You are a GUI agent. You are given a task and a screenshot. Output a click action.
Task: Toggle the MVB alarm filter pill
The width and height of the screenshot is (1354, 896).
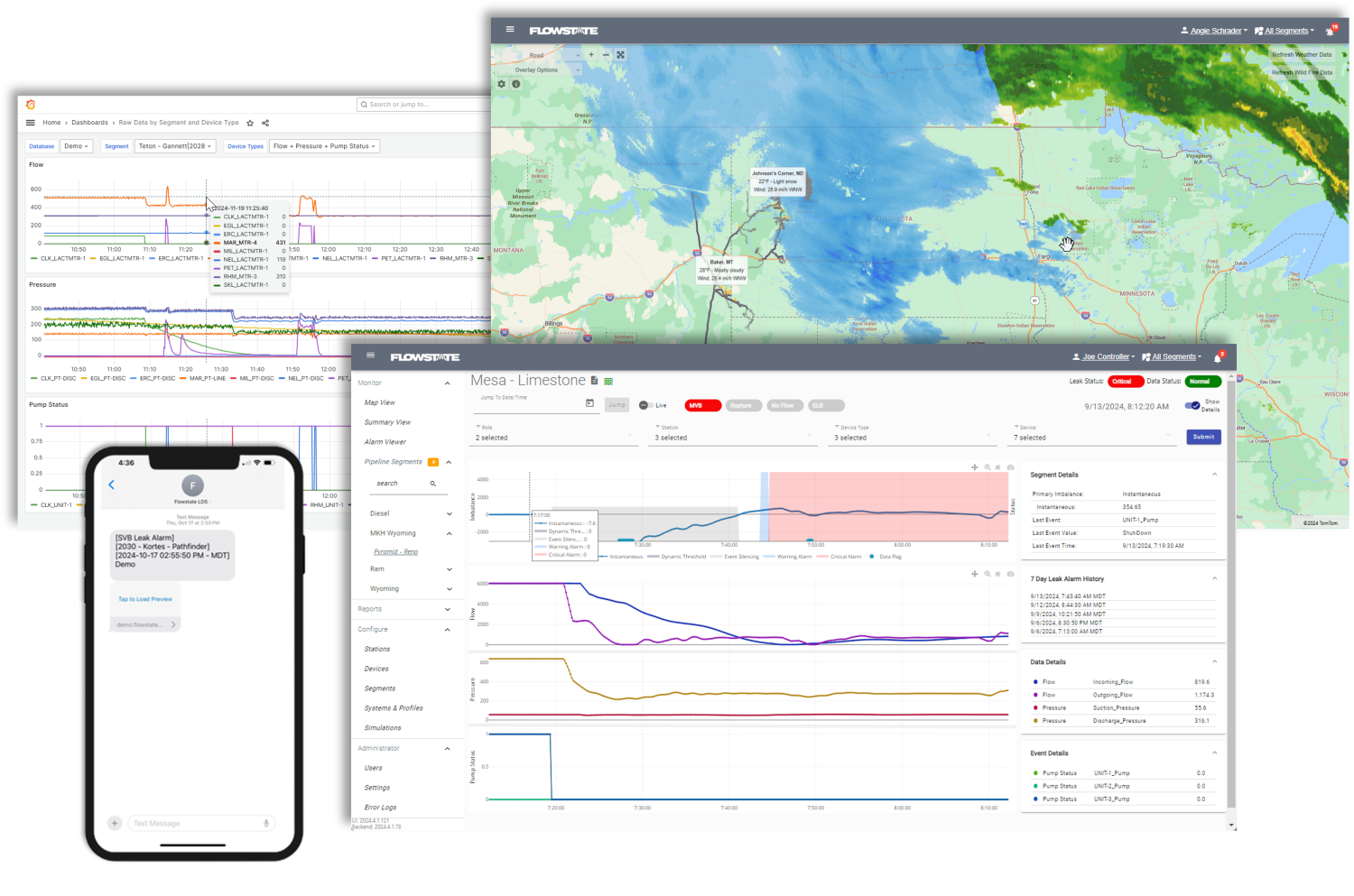[x=702, y=405]
